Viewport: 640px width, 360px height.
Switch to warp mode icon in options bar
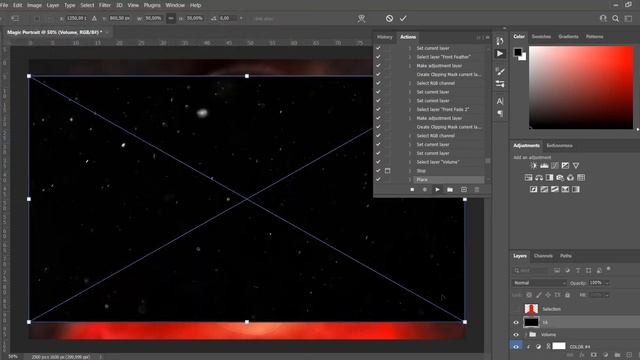pyautogui.click(x=361, y=18)
